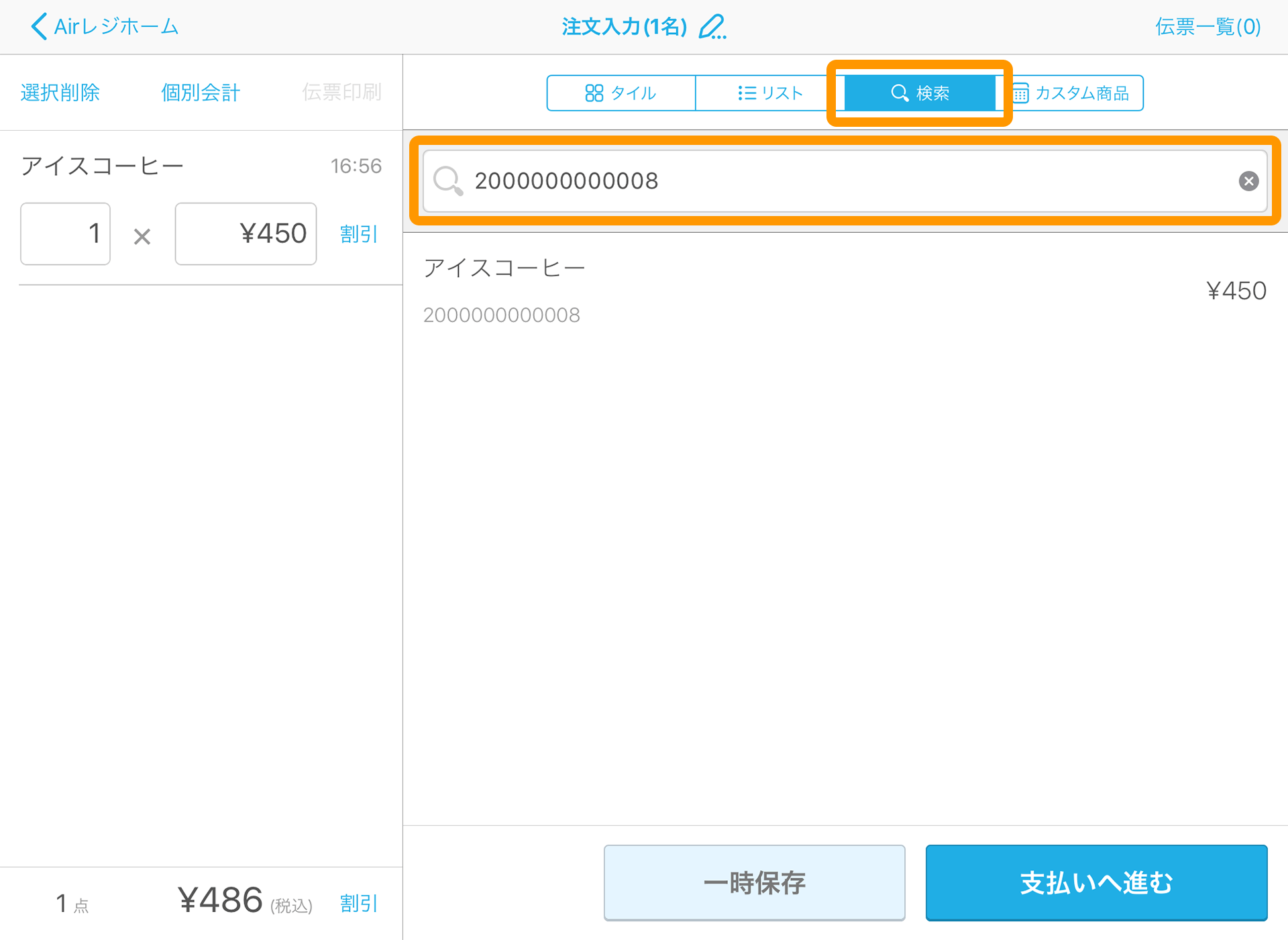Screen dimensions: 1288x940
Task: Open 伝票一覧(0) slip list
Action: pyautogui.click(x=1207, y=27)
